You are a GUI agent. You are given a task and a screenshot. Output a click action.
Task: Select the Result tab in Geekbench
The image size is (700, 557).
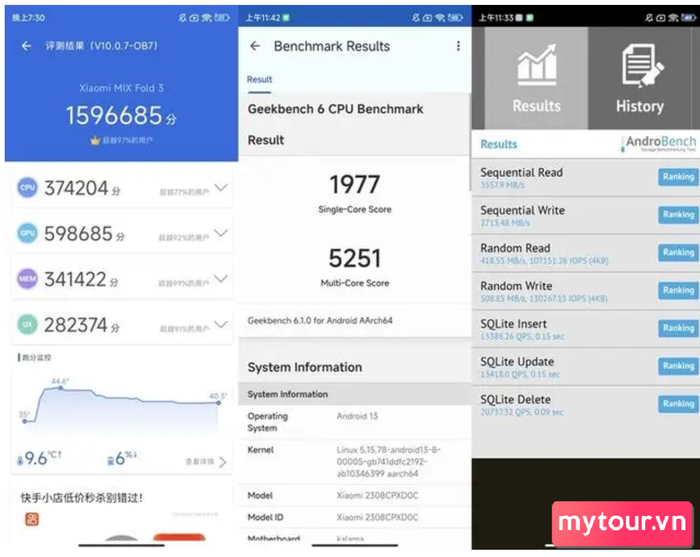click(x=259, y=80)
